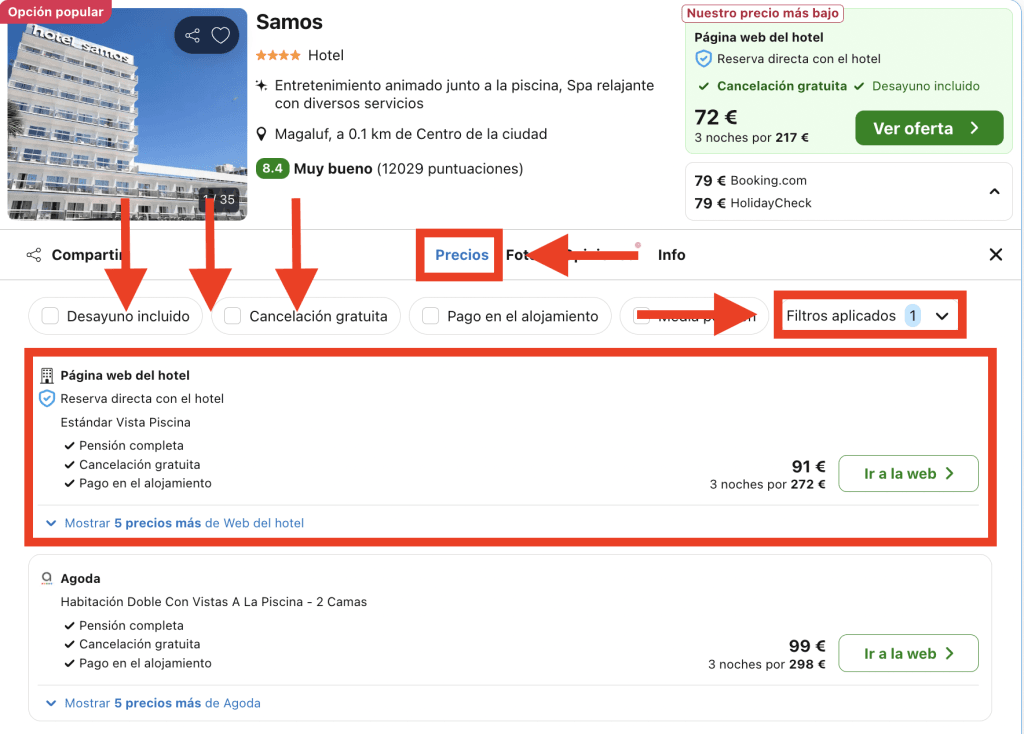Open the Info tab
The height and width of the screenshot is (734, 1024).
click(671, 255)
